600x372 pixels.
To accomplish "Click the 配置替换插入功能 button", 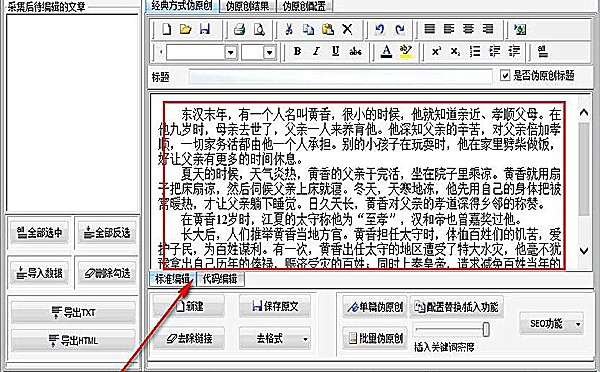I will click(457, 307).
